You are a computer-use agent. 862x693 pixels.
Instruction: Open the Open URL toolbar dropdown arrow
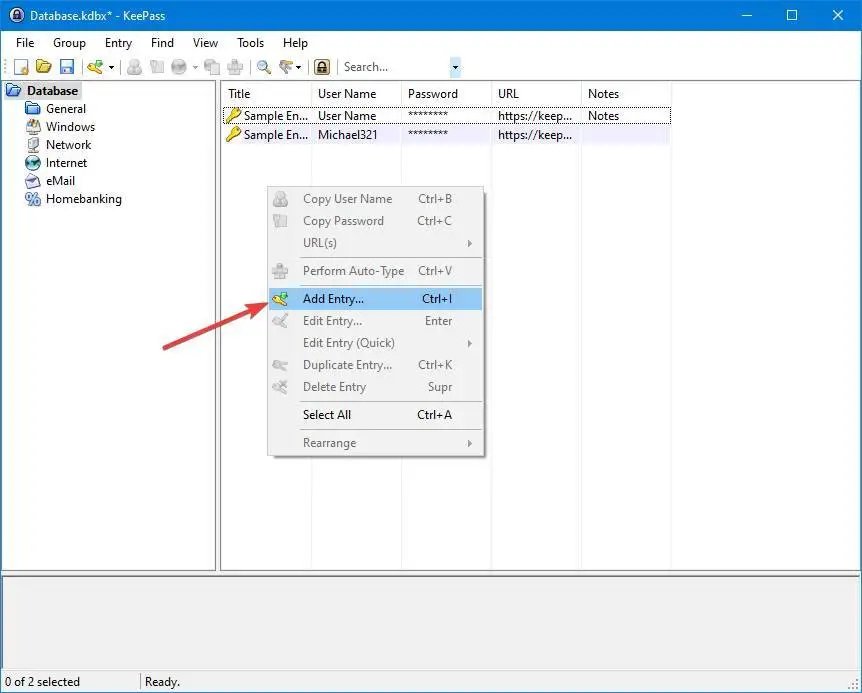click(195, 68)
